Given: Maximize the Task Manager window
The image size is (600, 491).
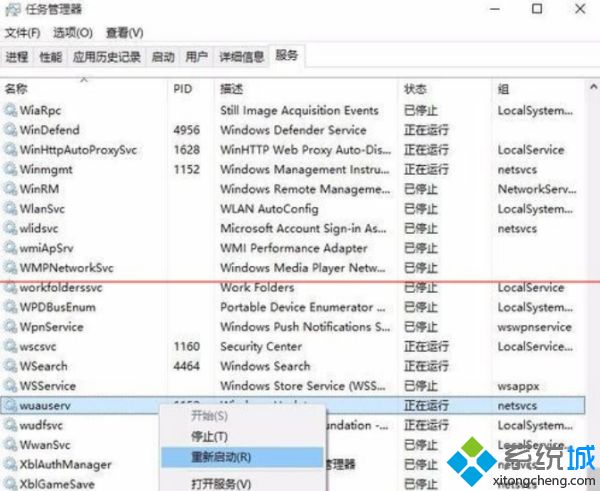Looking at the screenshot, I should click(x=537, y=9).
